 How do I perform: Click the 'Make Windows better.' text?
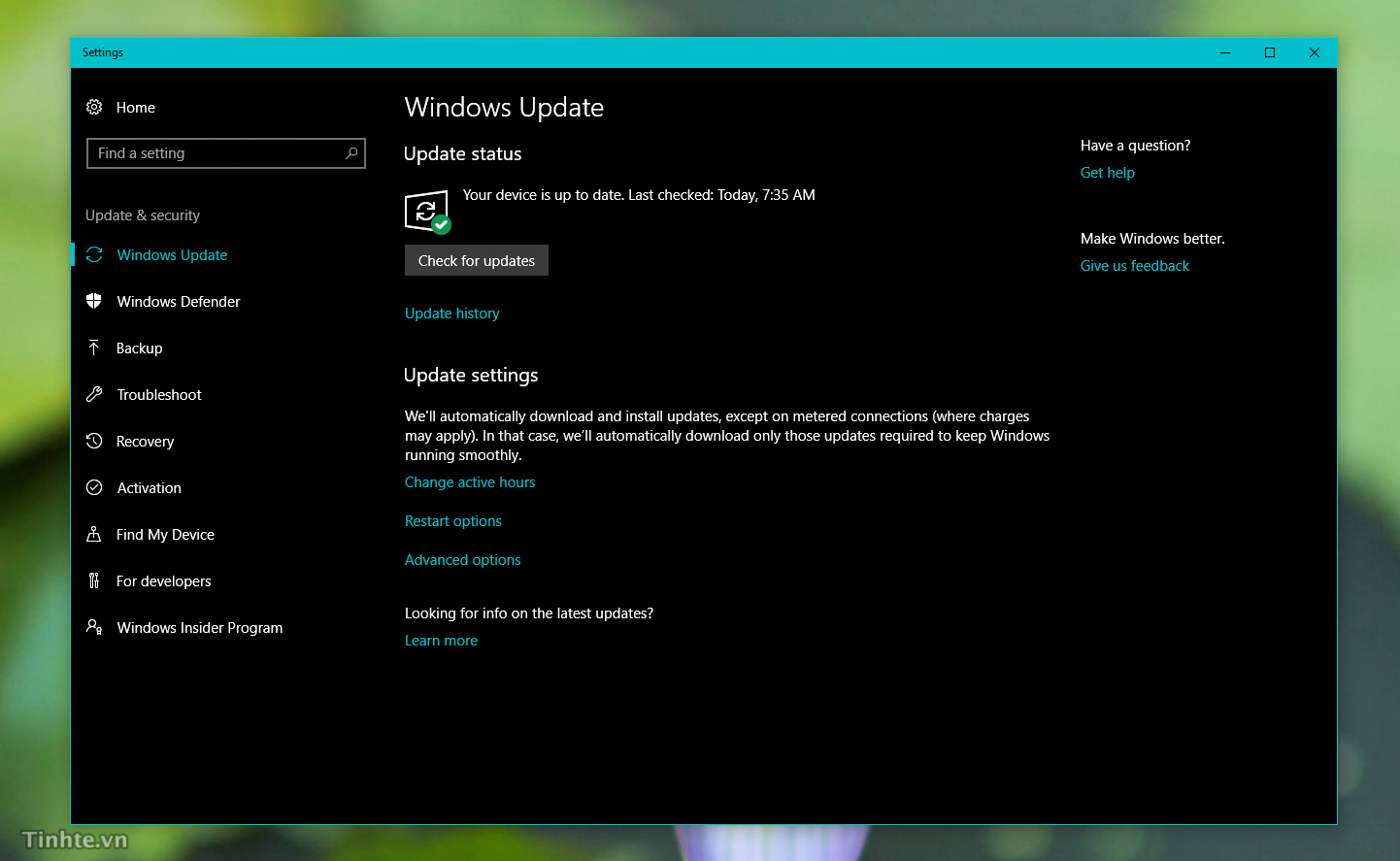click(x=1152, y=239)
